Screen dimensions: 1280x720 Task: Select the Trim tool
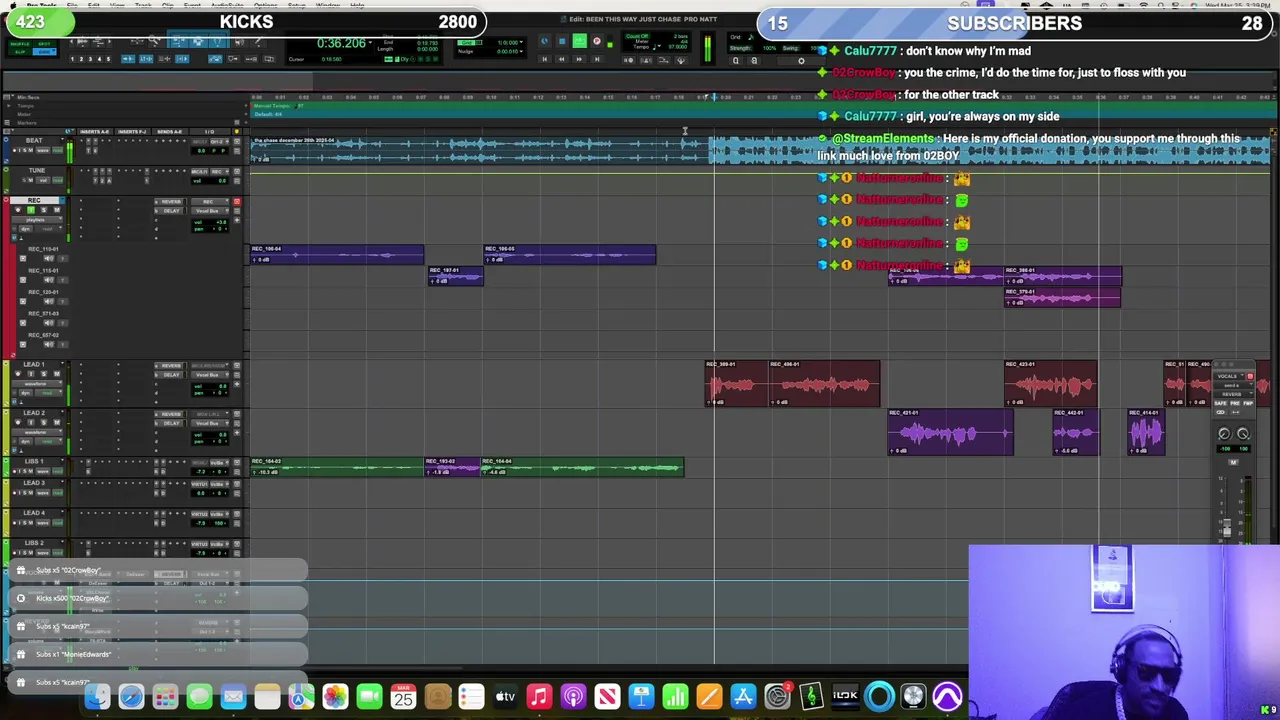click(179, 41)
